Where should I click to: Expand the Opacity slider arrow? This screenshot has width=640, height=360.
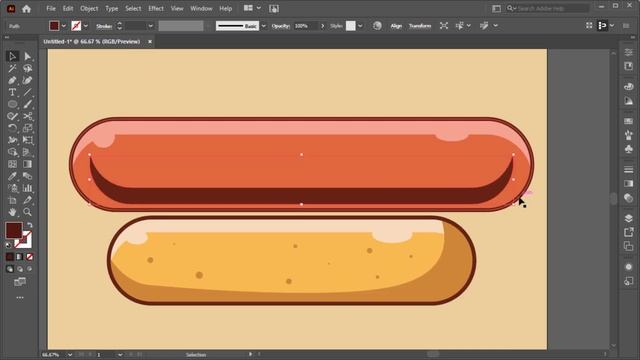tap(322, 26)
